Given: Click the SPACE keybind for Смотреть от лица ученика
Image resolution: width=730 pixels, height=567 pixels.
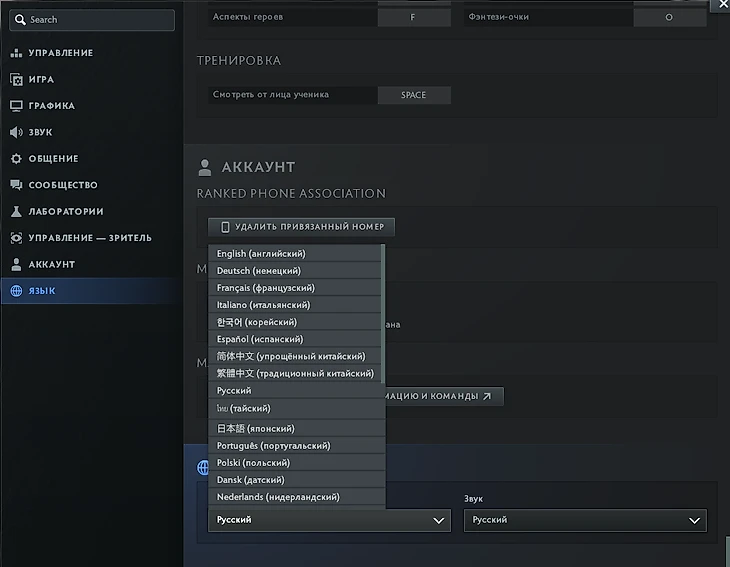Looking at the screenshot, I should (x=413, y=95).
